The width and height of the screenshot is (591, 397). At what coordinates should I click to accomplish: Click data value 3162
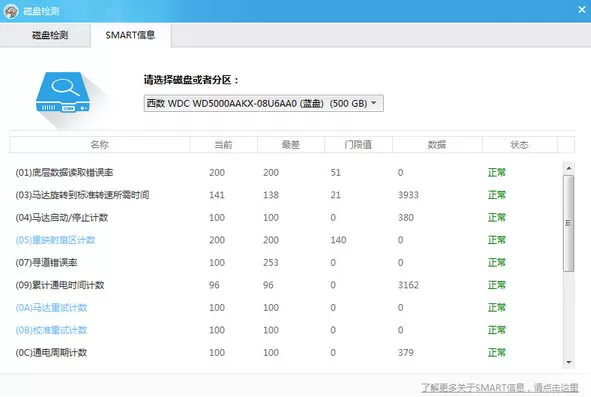(x=408, y=285)
